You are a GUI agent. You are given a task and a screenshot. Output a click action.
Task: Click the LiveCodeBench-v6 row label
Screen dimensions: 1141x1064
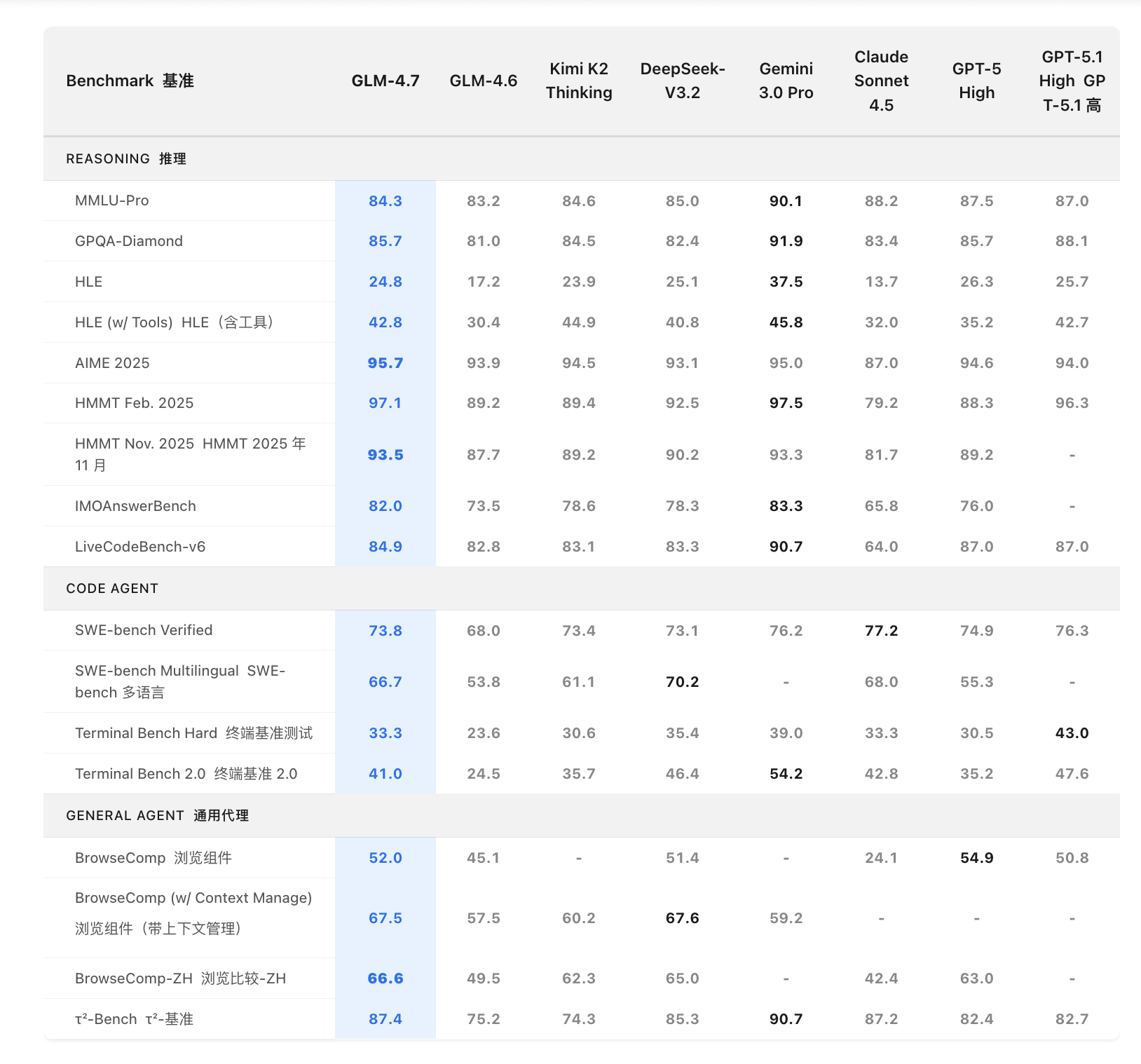point(140,547)
